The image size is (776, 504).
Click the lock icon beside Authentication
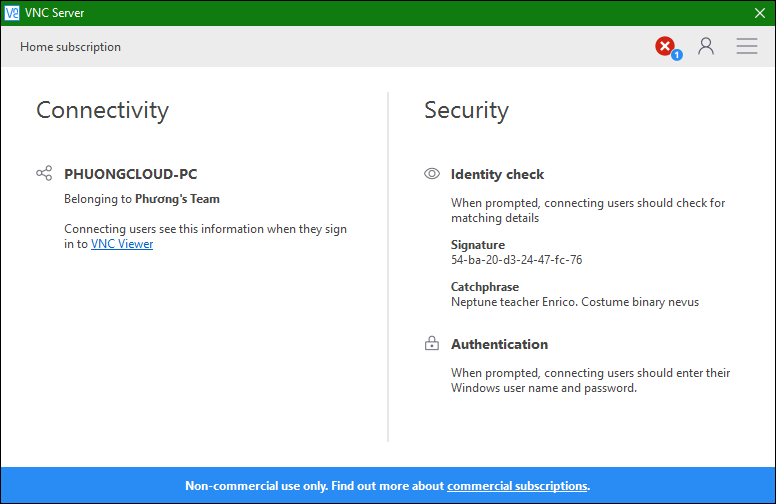tap(432, 344)
